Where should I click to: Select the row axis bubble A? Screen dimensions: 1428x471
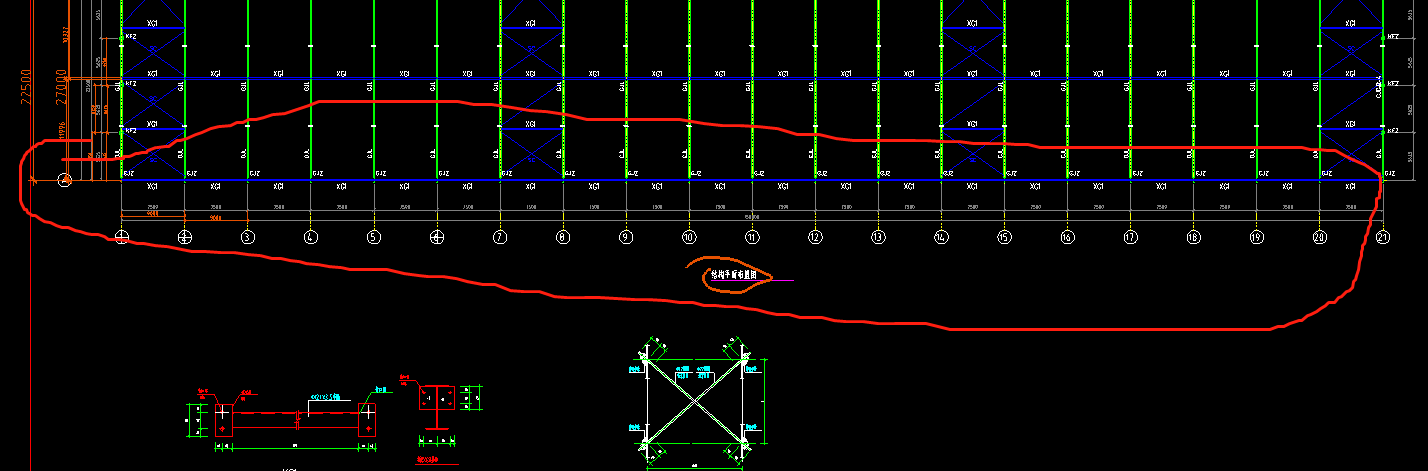65,180
